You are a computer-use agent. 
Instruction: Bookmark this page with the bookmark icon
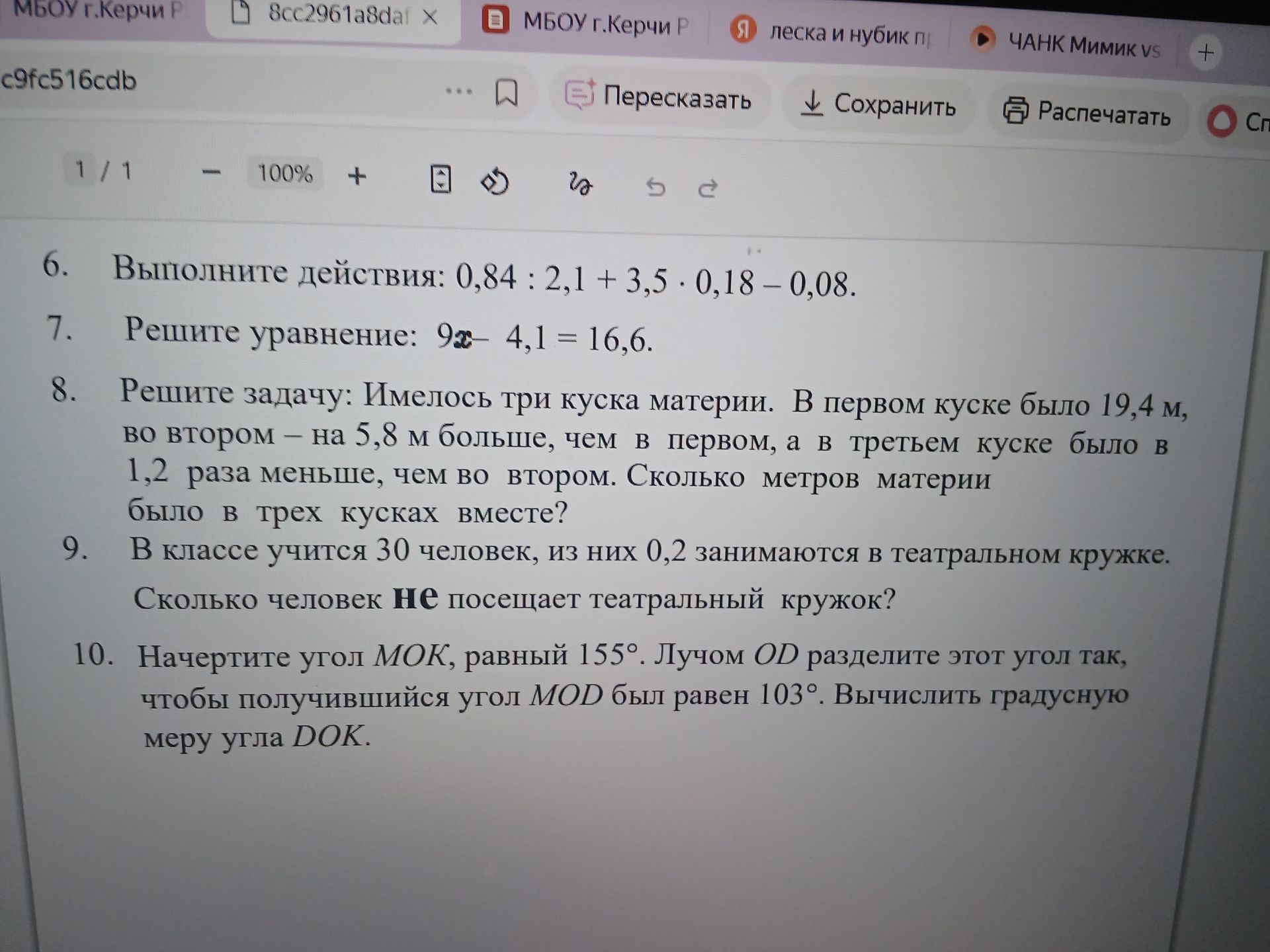(507, 93)
